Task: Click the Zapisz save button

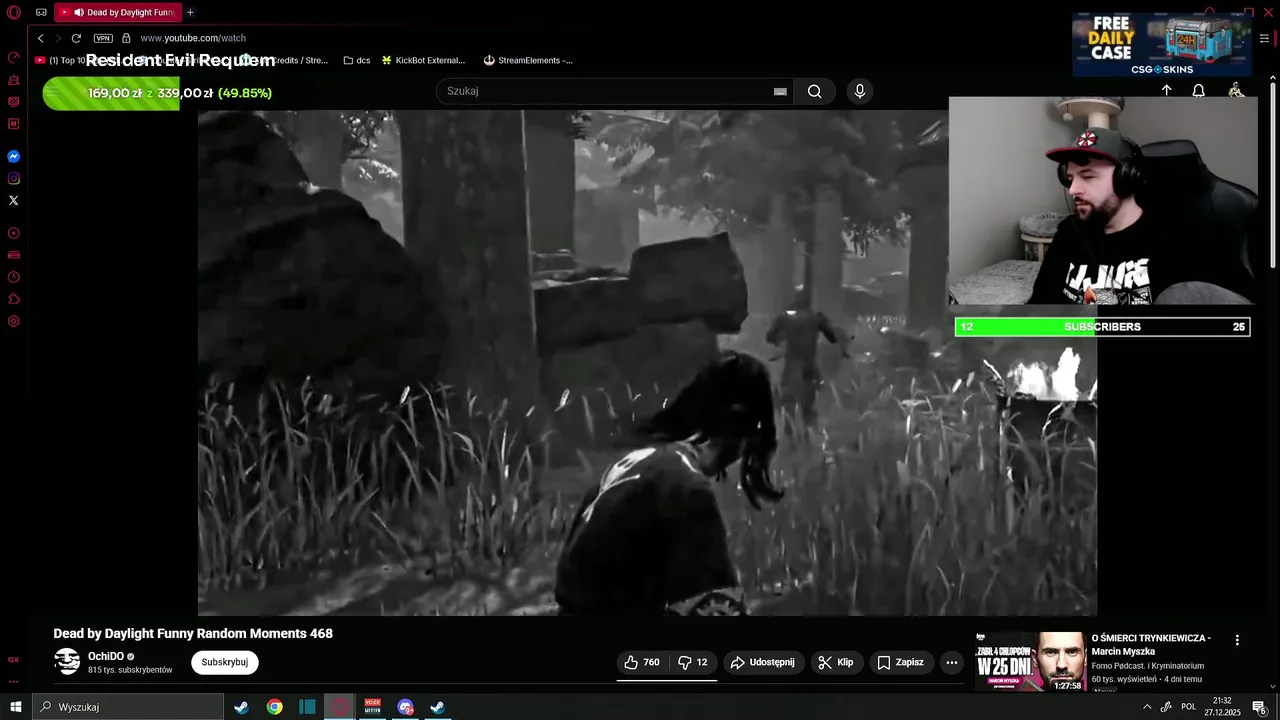Action: [x=900, y=662]
